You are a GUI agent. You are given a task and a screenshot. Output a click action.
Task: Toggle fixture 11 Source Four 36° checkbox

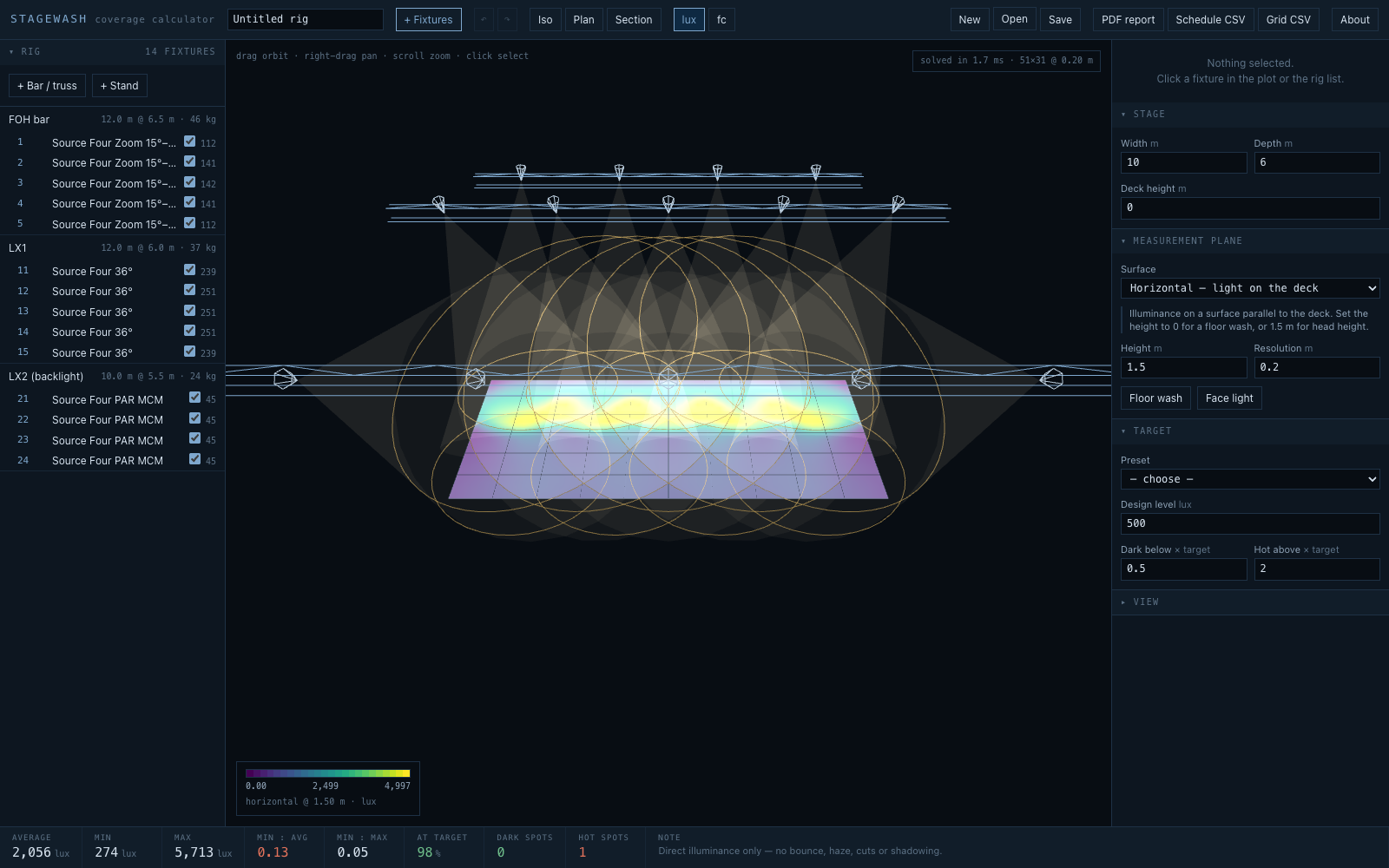(x=189, y=270)
